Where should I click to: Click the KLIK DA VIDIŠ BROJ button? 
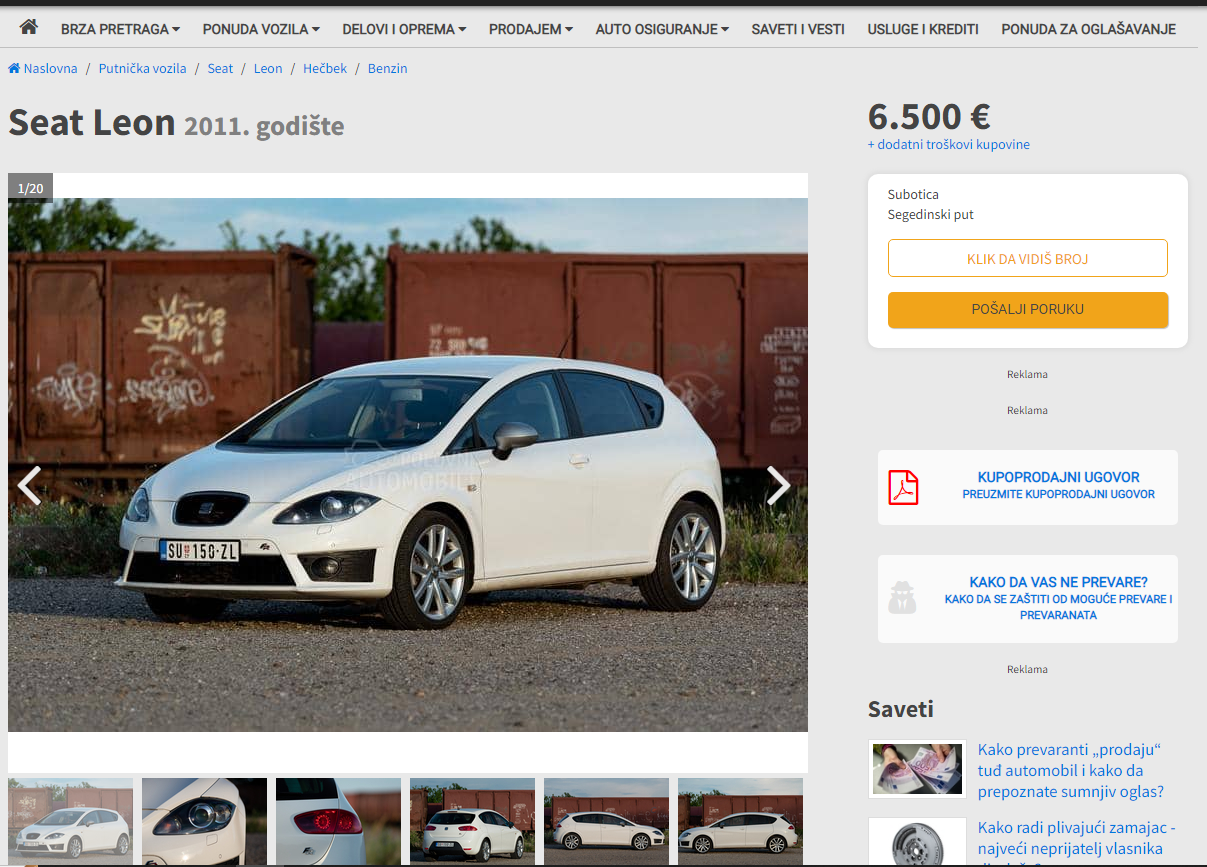tap(1028, 258)
